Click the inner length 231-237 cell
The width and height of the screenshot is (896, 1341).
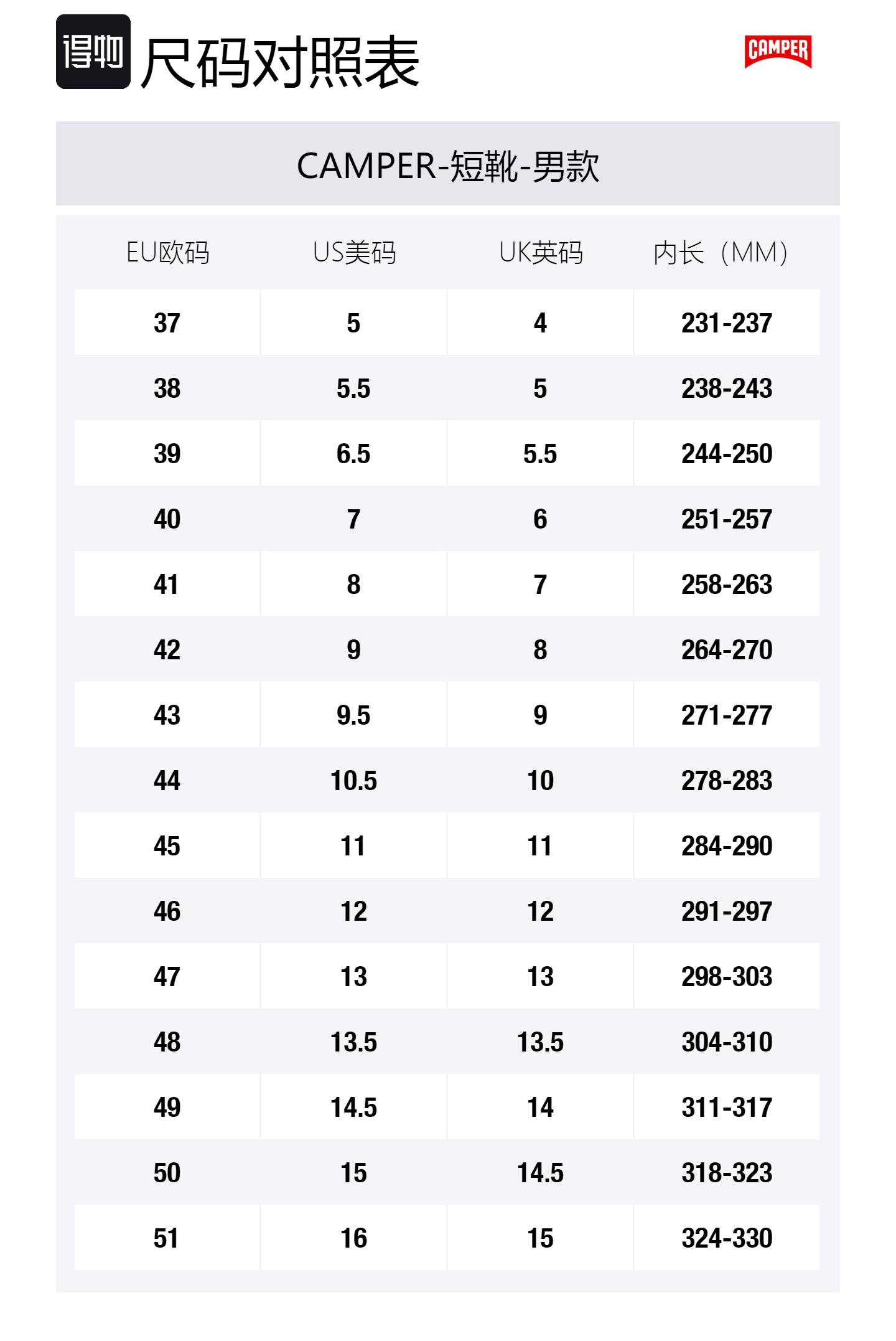click(727, 323)
